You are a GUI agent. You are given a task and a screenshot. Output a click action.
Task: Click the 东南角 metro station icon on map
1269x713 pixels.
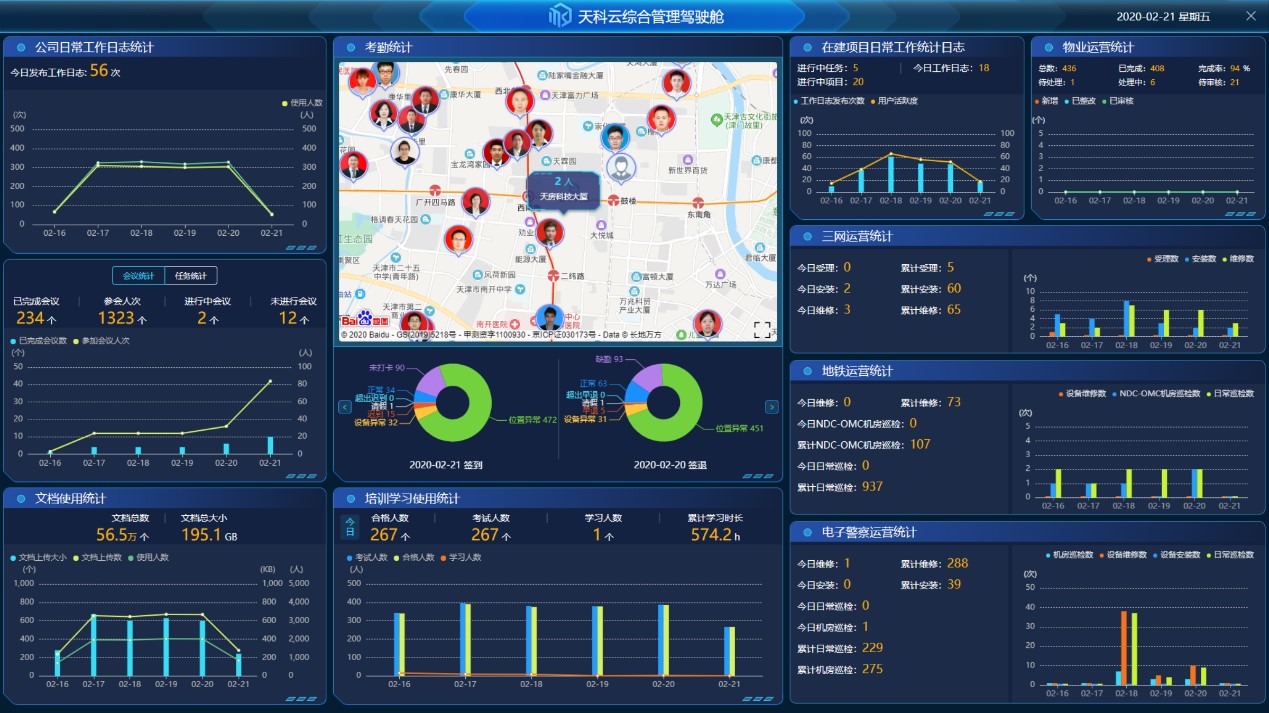coord(697,199)
